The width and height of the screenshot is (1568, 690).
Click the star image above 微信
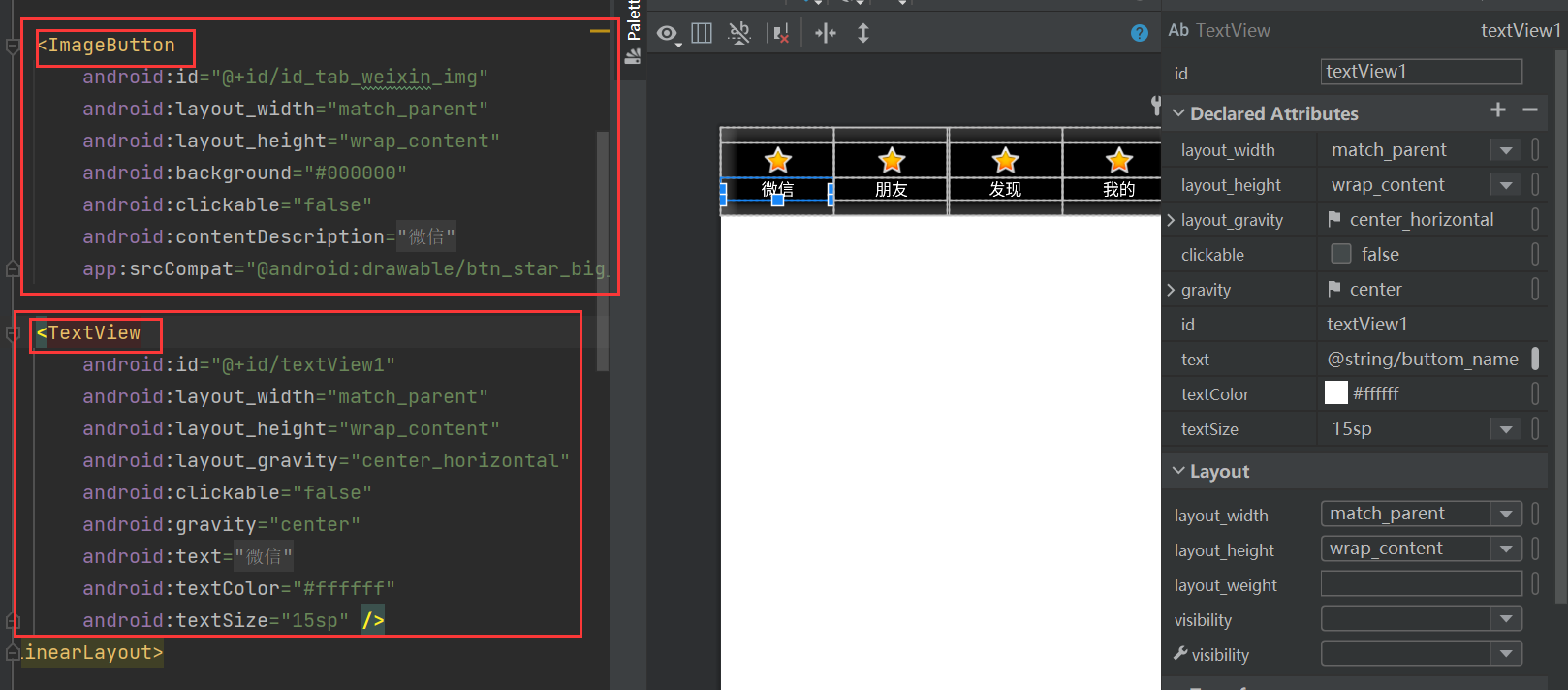(777, 160)
